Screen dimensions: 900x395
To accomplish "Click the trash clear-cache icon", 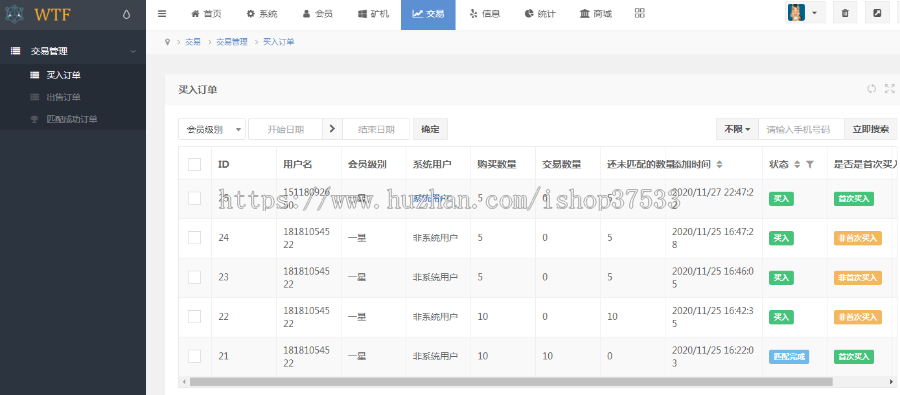I will (x=845, y=13).
